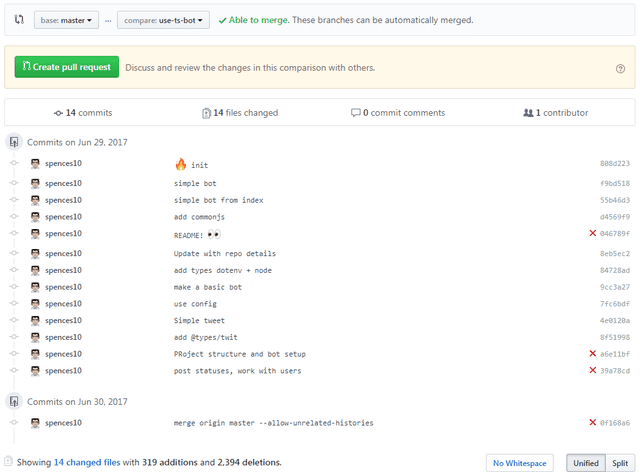
Task: Click the switch branches compare icon
Action: [19, 19]
